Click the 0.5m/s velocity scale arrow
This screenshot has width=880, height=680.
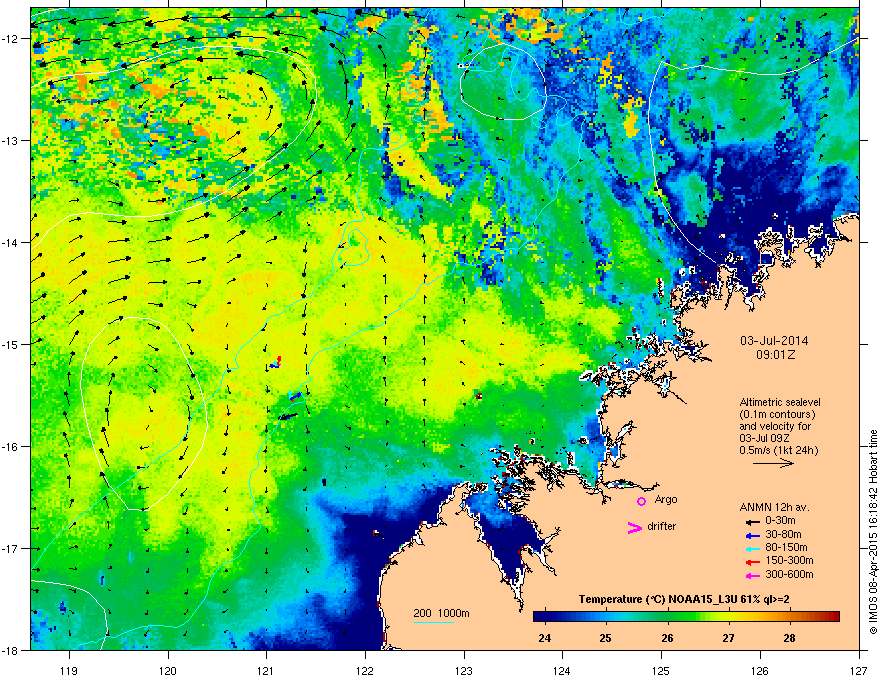[x=773, y=463]
